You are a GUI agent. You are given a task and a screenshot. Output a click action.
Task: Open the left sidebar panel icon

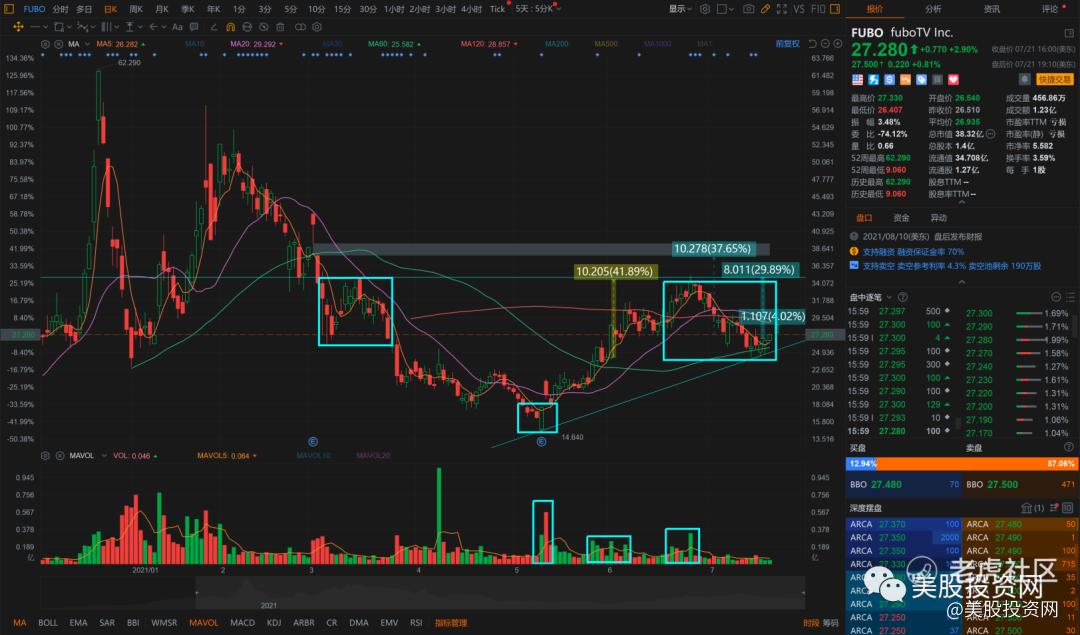[8, 9]
